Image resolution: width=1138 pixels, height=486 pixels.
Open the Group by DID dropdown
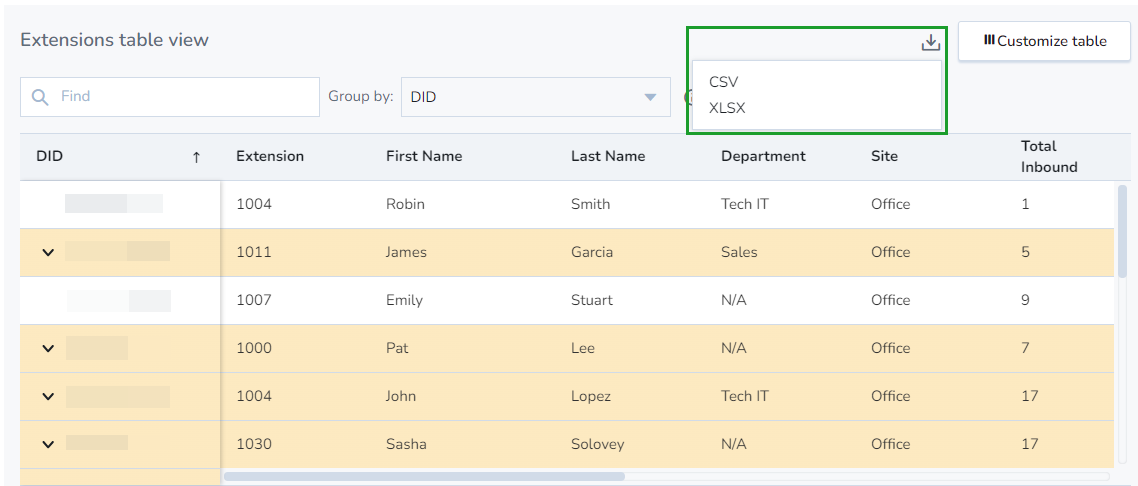536,96
